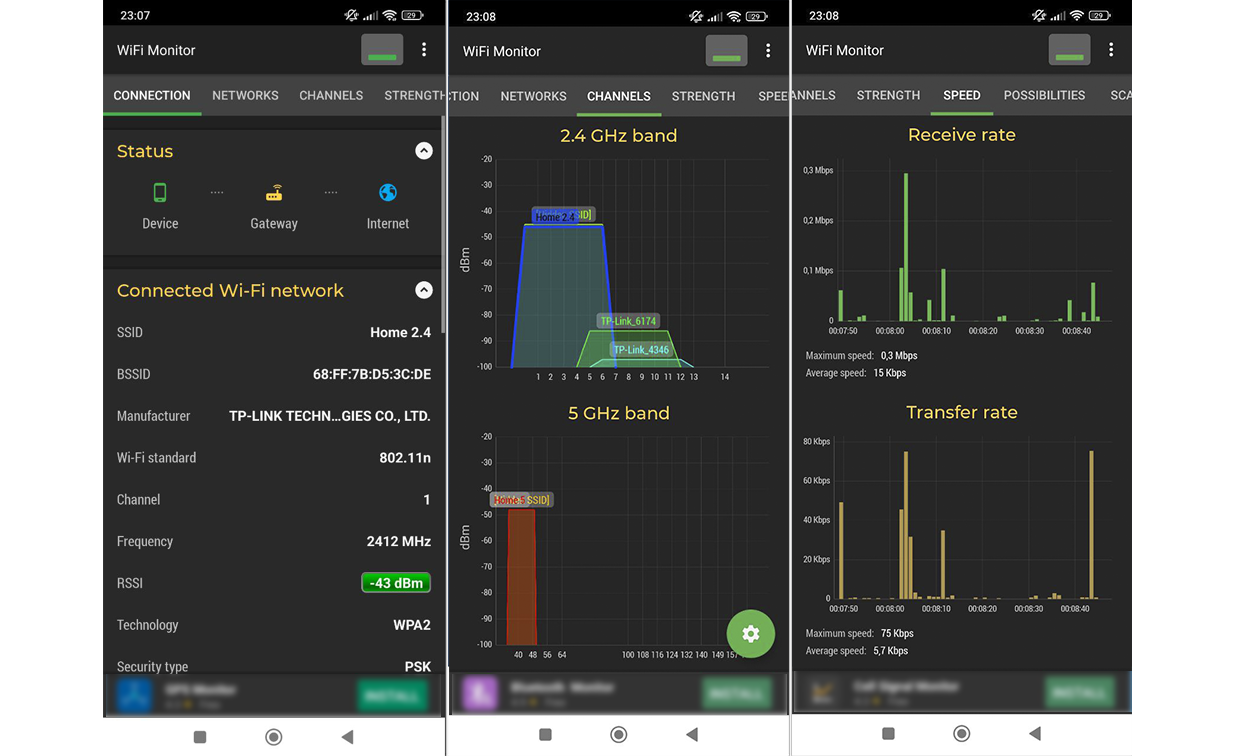Viewport: 1240px width, 756px height.
Task: Open the SPEED tab
Action: pyautogui.click(x=961, y=95)
